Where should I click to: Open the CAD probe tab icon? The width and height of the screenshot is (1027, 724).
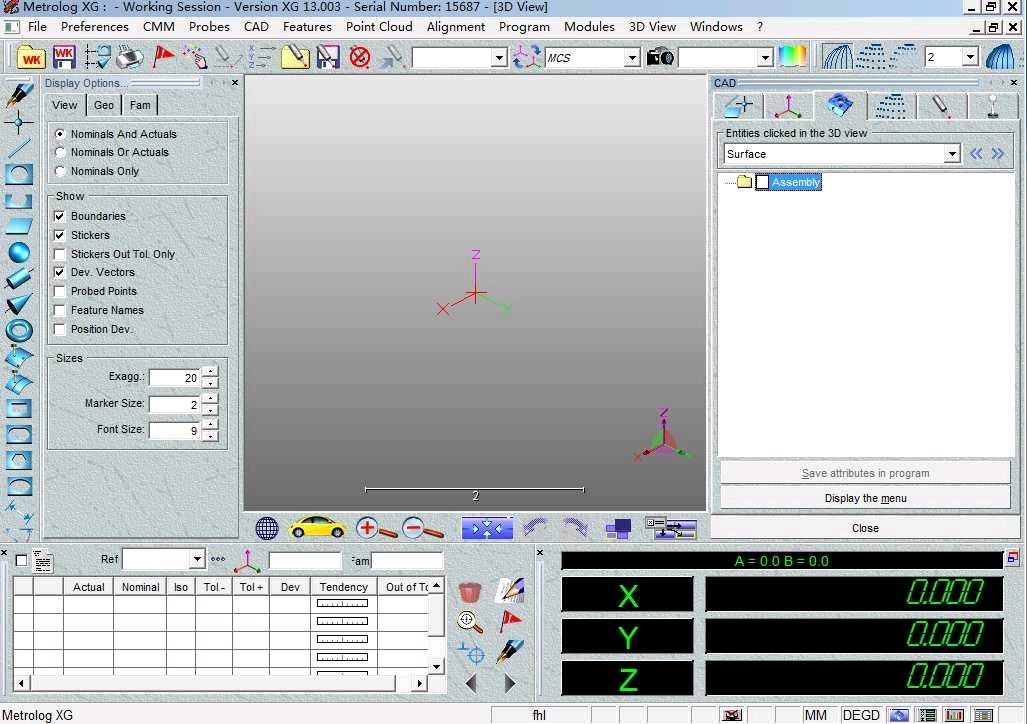pyautogui.click(x=941, y=105)
